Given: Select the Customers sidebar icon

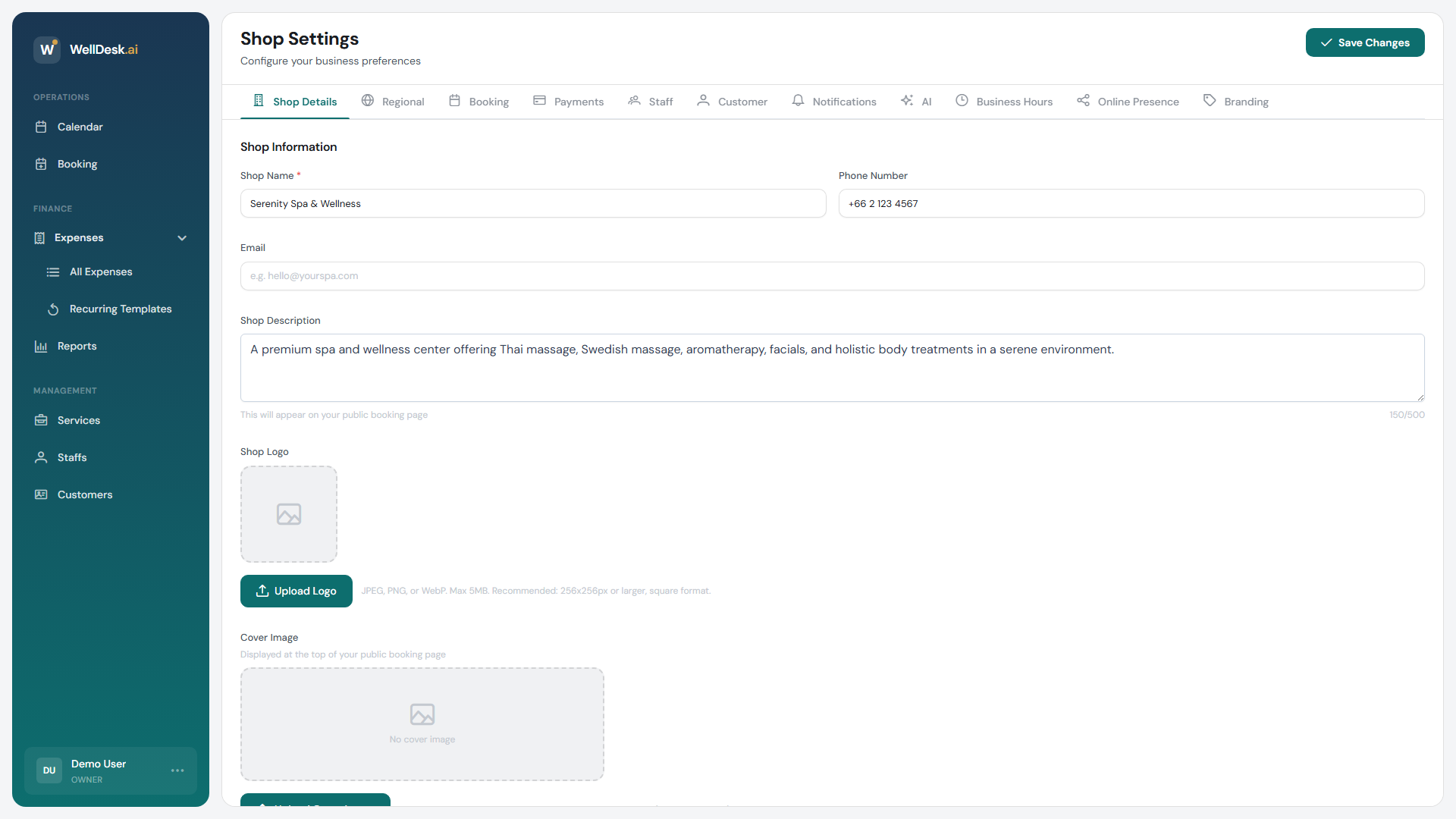Looking at the screenshot, I should (42, 494).
